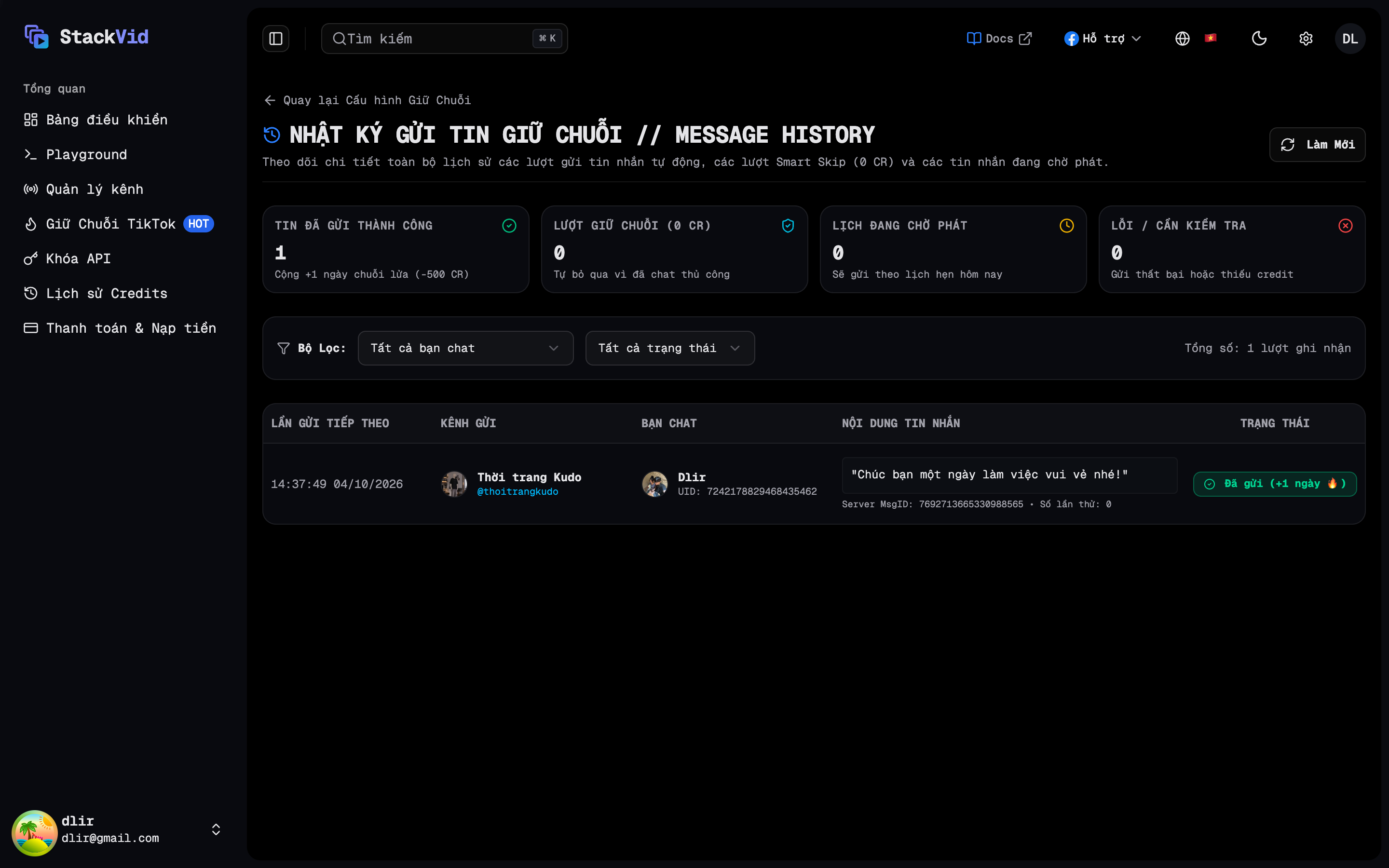Expand the Tất cả trạng thái filter
The width and height of the screenshot is (1389, 868).
point(670,348)
